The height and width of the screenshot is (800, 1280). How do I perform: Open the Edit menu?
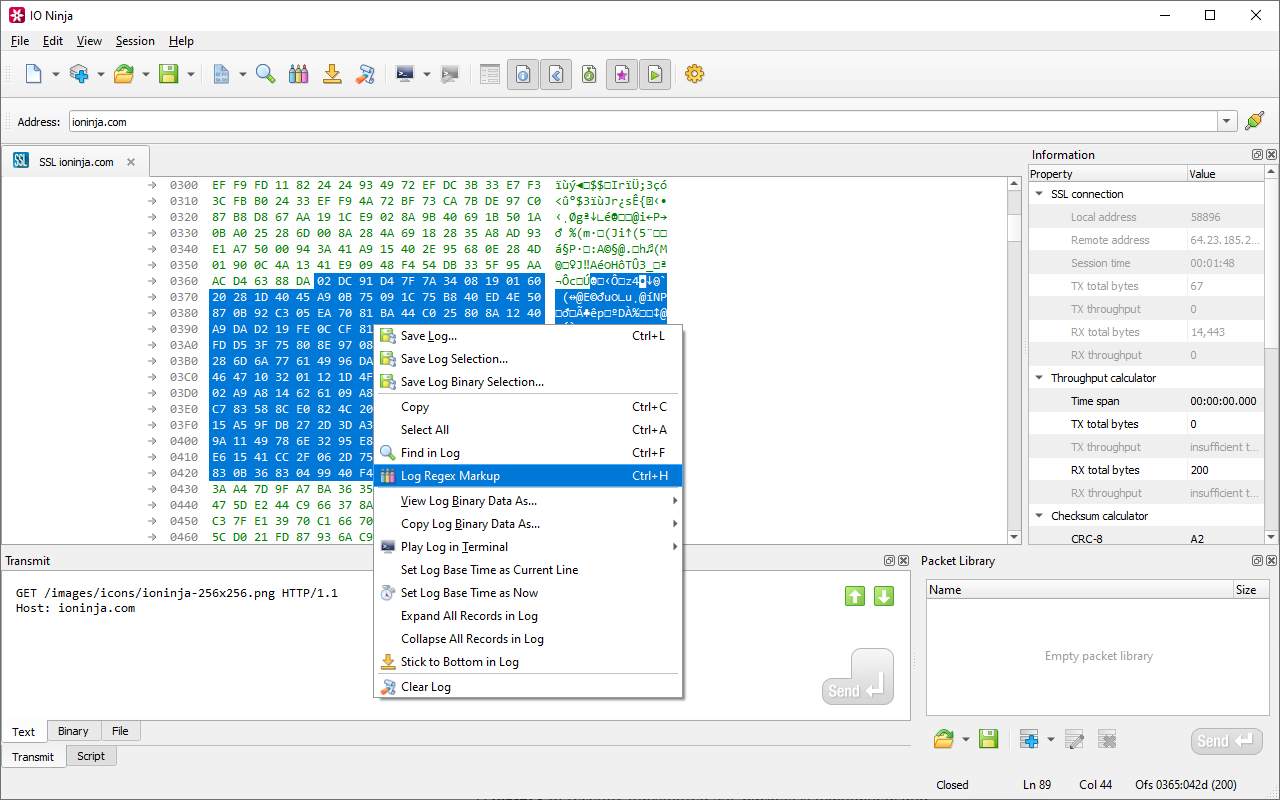[53, 41]
